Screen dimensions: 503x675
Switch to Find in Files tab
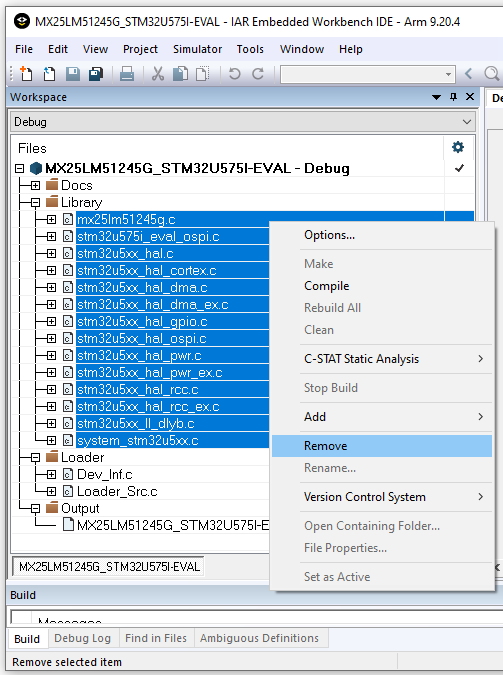155,638
